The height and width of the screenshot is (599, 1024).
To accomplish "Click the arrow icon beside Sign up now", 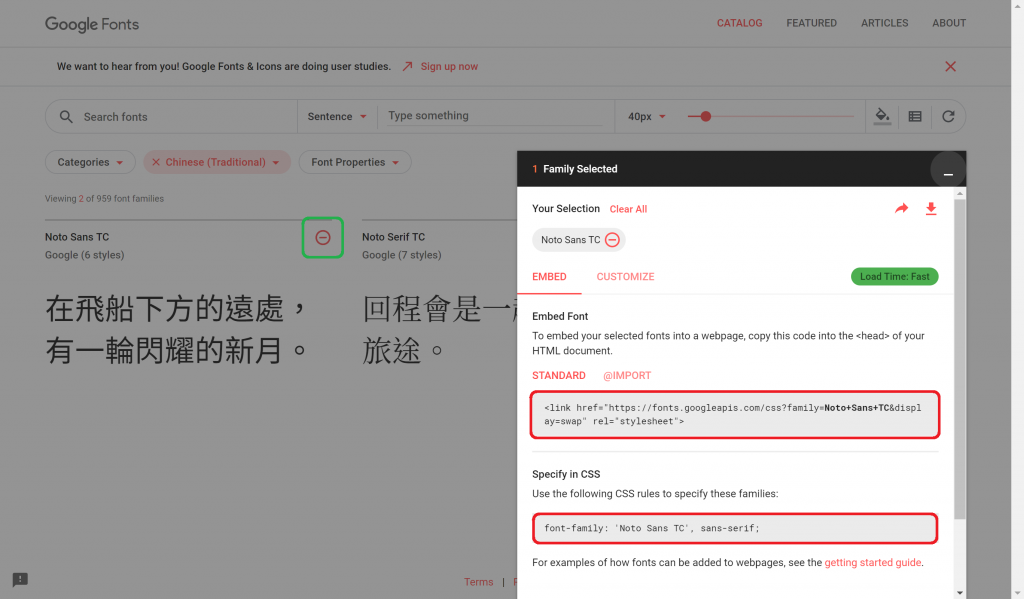I will pos(408,67).
